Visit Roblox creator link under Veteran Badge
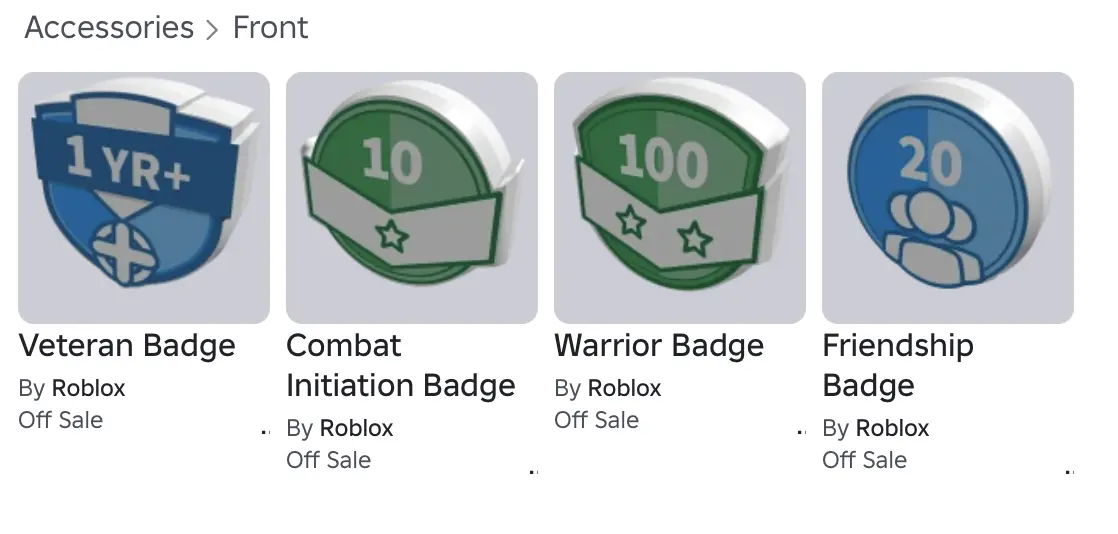 pyautogui.click(x=88, y=388)
